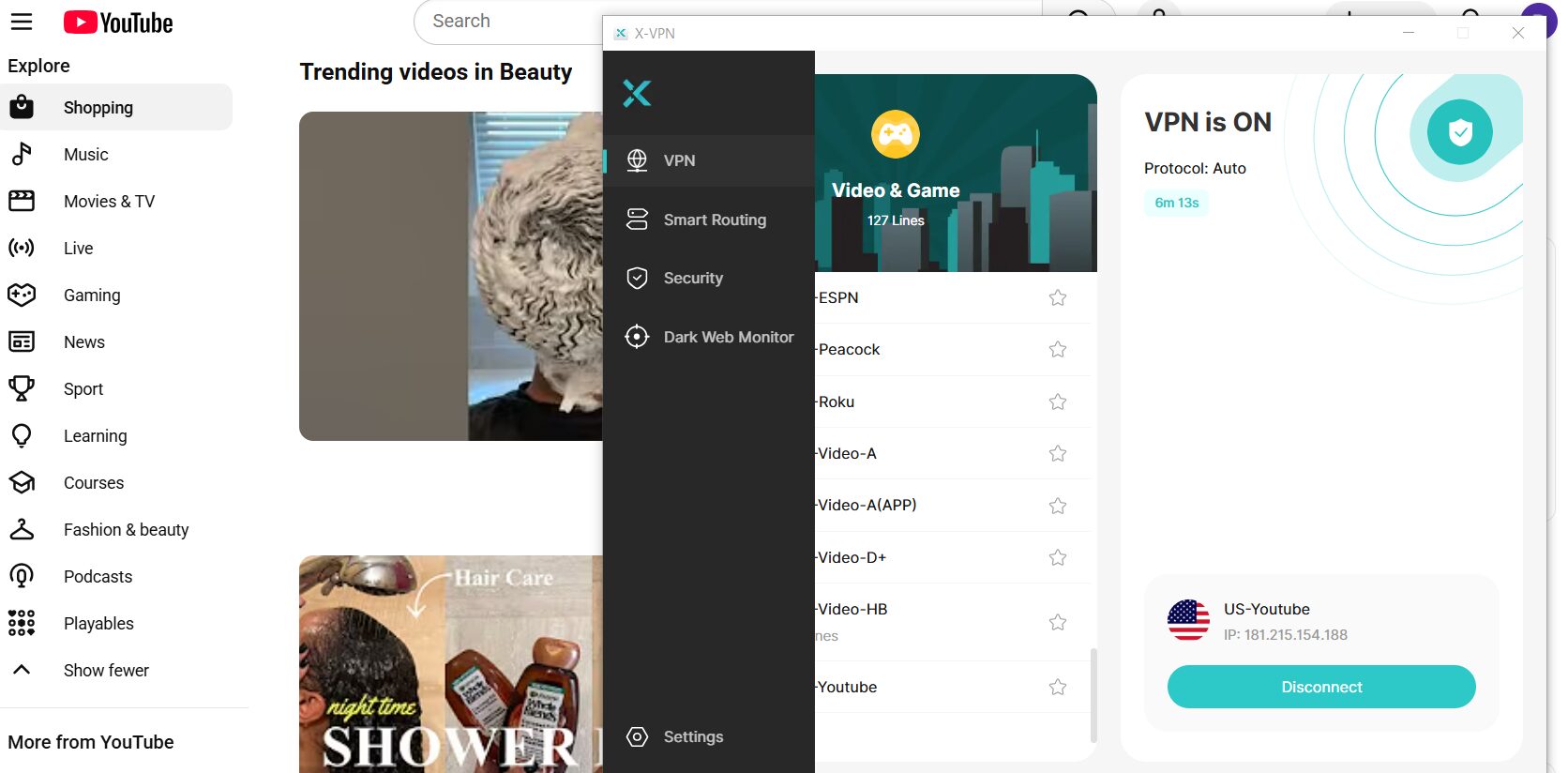Click the Video & Game controller icon
This screenshot has height=773, width=1568.
895,135
